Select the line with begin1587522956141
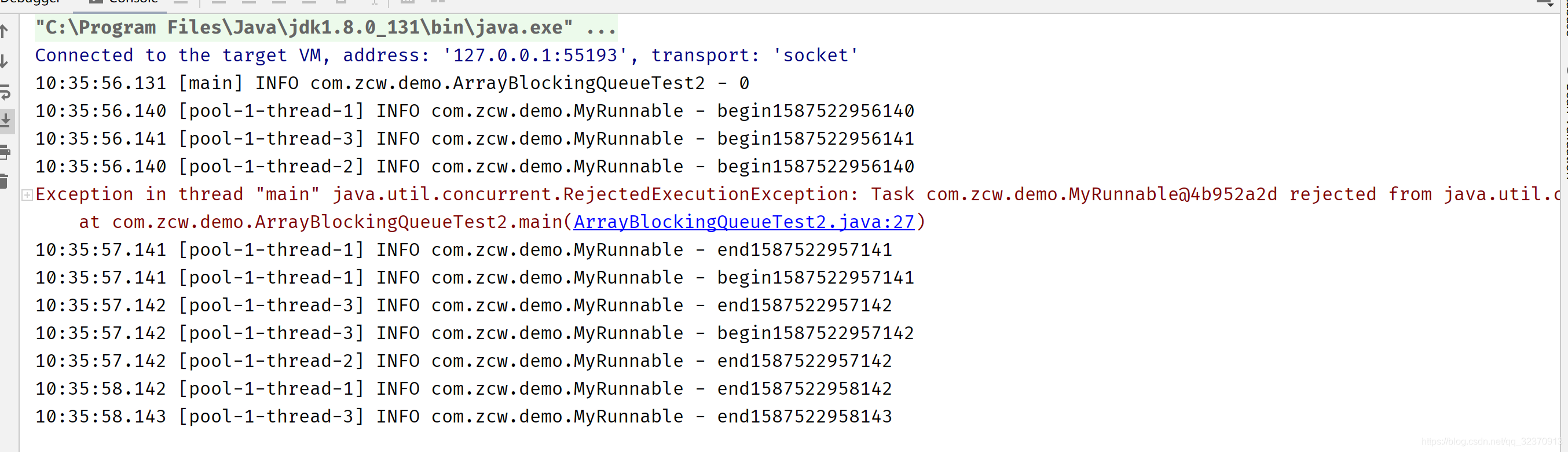1568x452 pixels. coord(474,139)
